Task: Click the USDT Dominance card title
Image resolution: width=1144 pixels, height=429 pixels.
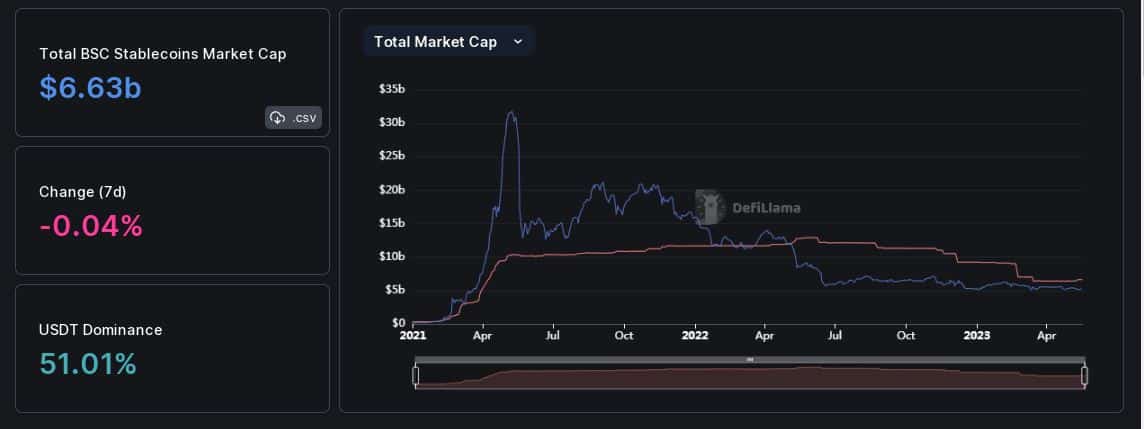Action: [101, 330]
